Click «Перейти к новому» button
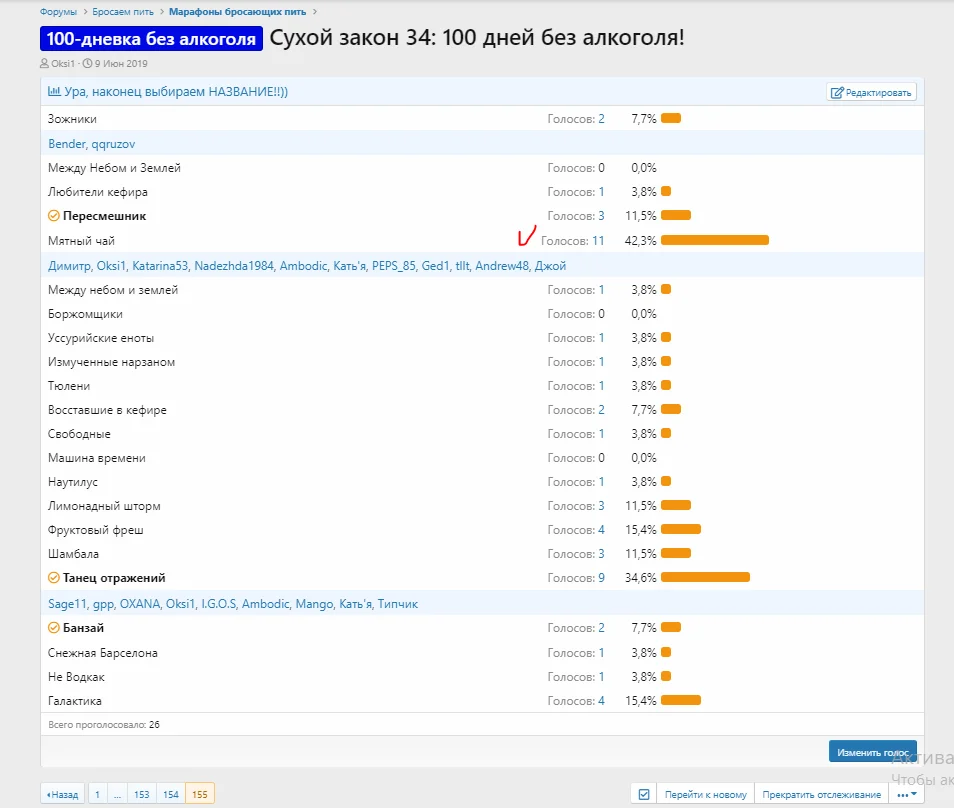This screenshot has height=808, width=954. point(706,794)
